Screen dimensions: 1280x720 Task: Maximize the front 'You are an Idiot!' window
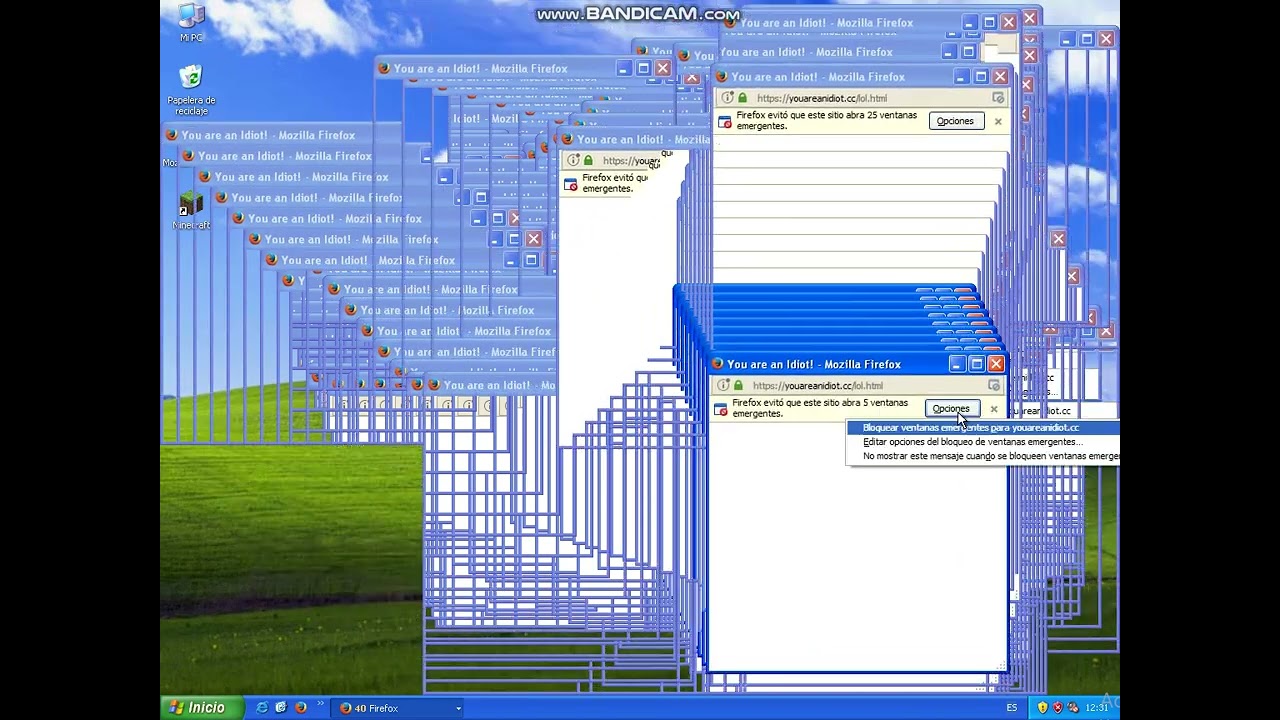point(977,364)
